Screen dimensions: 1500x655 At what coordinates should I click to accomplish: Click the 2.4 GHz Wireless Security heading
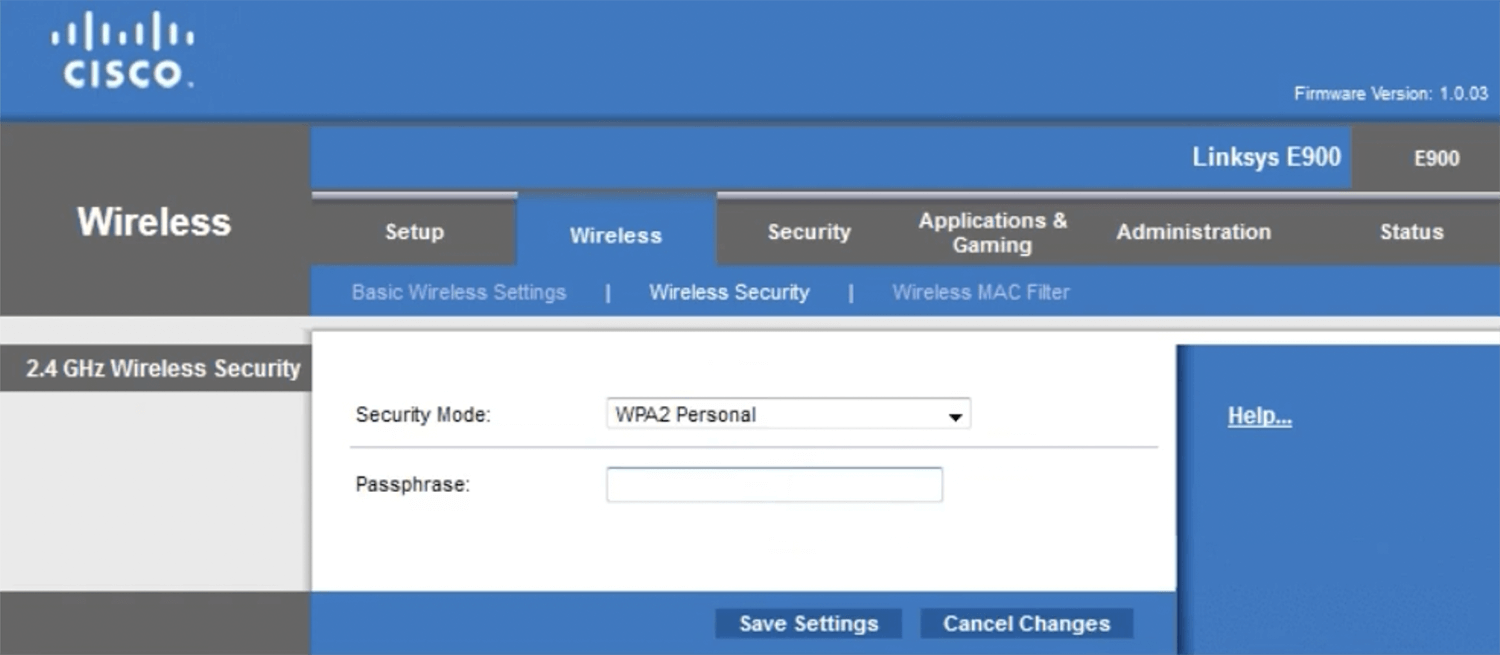click(x=162, y=369)
